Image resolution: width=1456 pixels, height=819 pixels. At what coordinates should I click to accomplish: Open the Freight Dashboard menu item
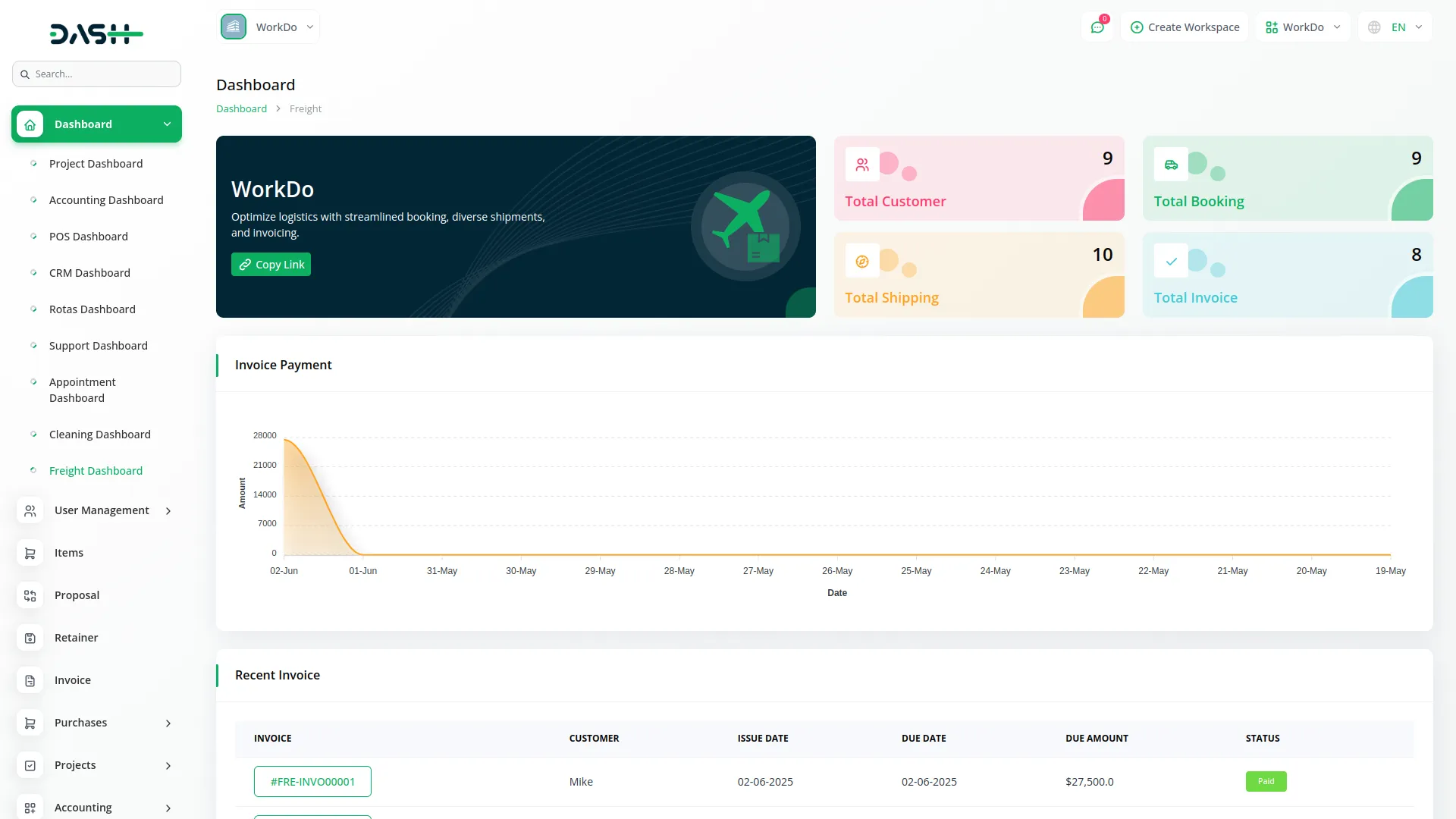point(96,471)
